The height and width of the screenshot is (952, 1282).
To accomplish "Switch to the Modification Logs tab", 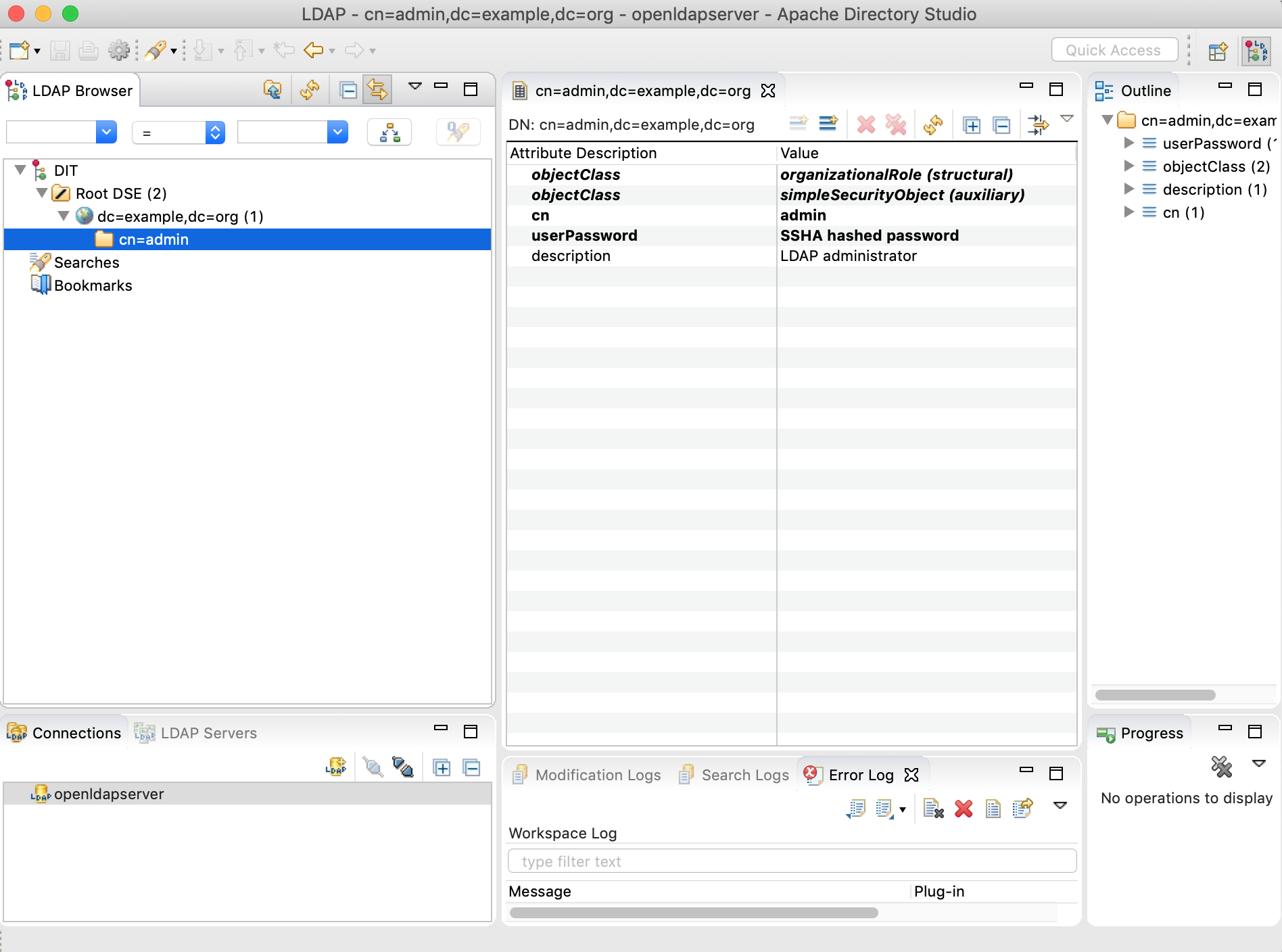I will (x=596, y=775).
